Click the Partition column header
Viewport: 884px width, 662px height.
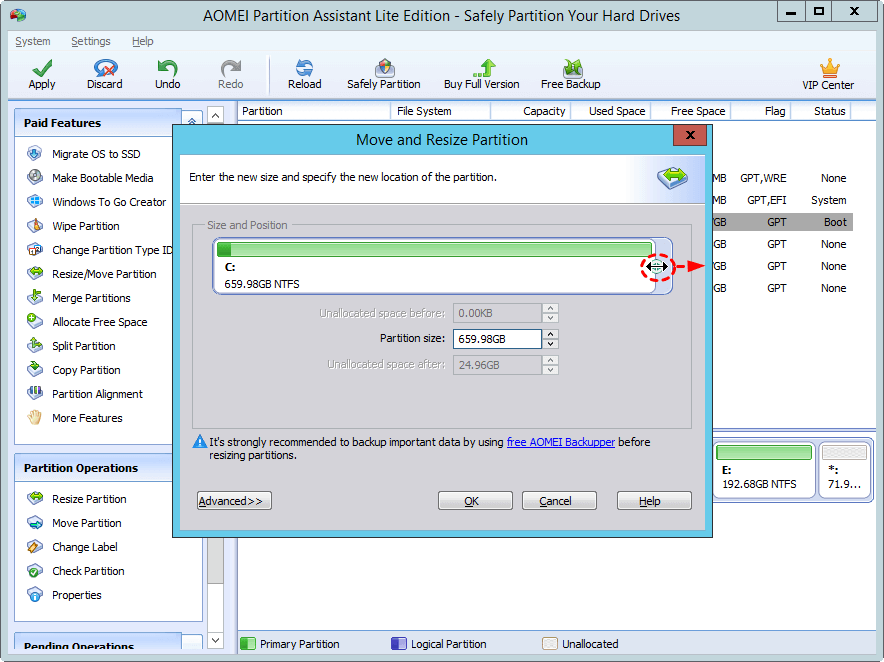coord(315,111)
